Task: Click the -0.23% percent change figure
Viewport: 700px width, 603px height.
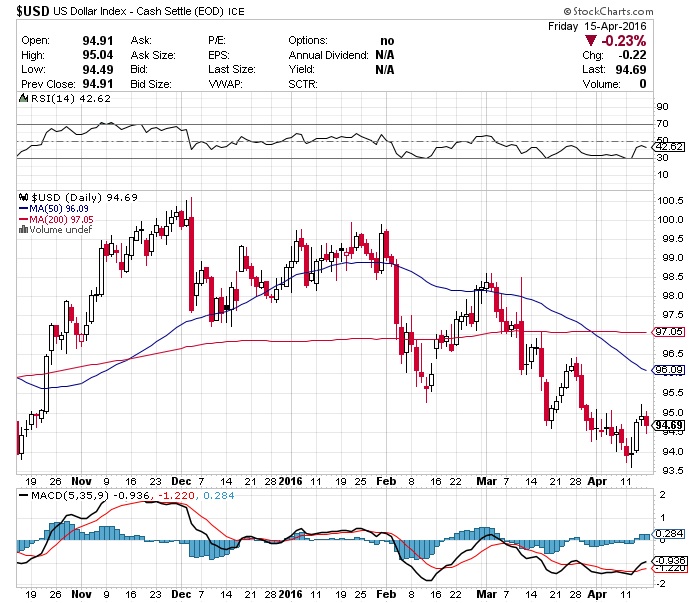Action: 624,41
